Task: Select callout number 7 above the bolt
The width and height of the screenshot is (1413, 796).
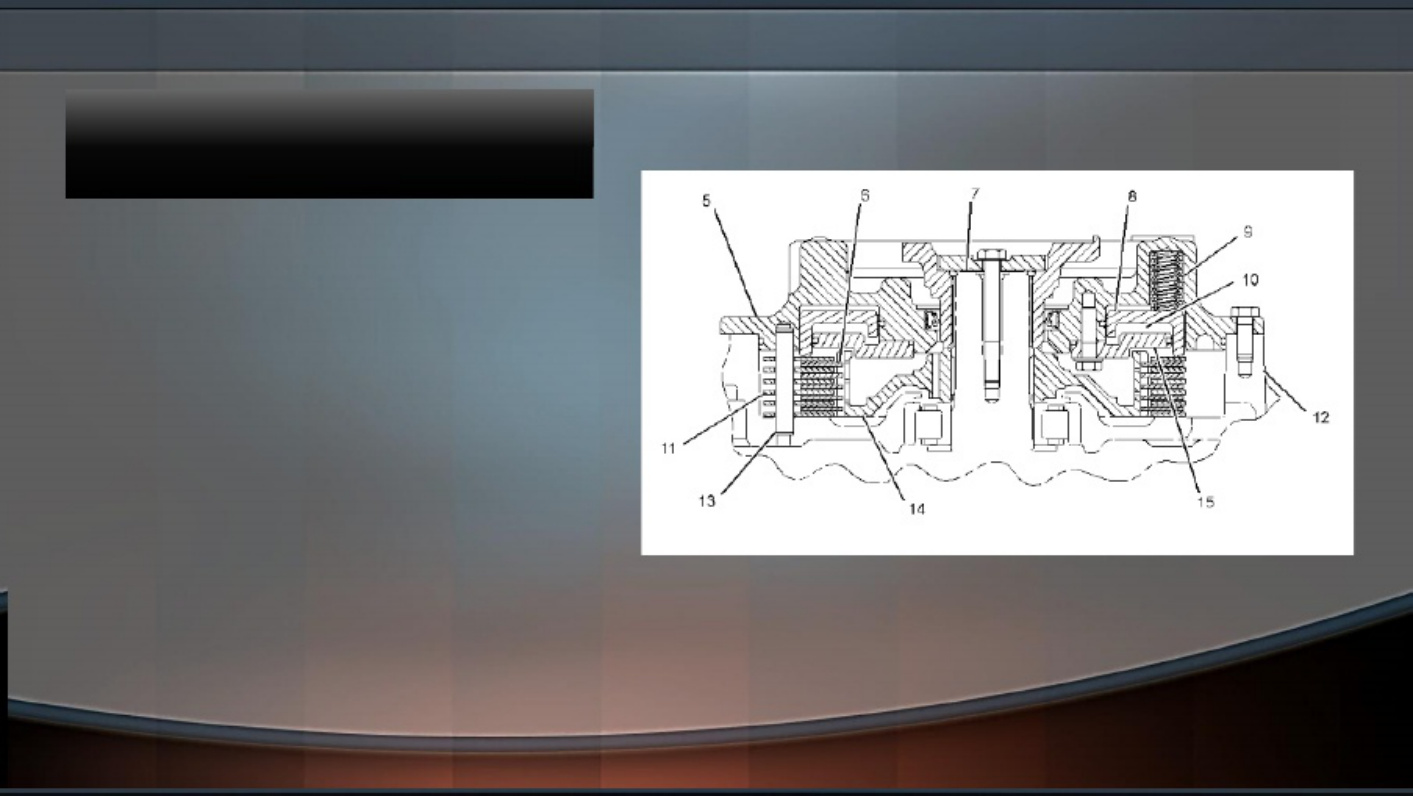Action: point(974,192)
